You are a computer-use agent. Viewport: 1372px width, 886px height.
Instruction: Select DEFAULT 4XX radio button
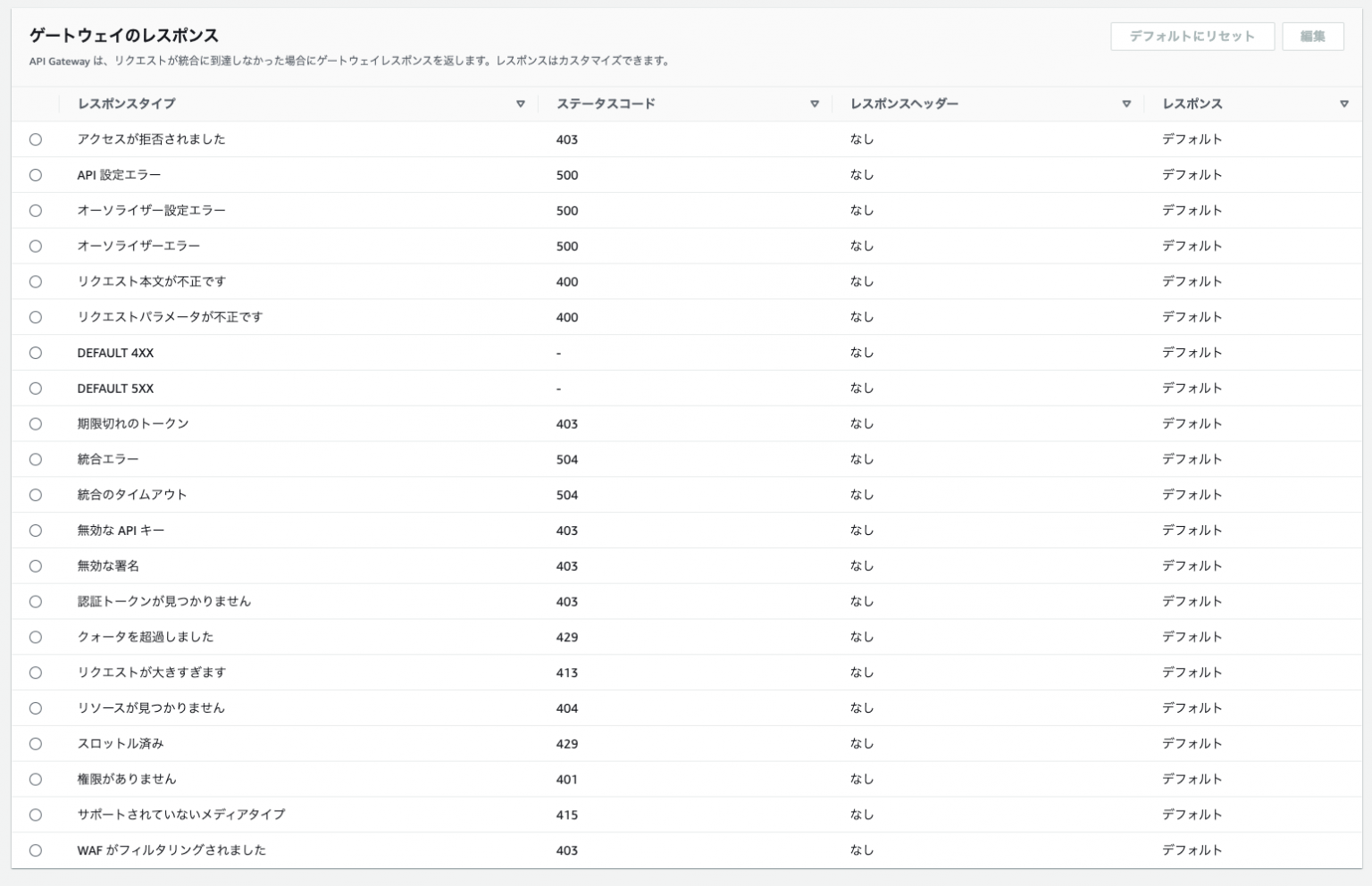pyautogui.click(x=36, y=353)
